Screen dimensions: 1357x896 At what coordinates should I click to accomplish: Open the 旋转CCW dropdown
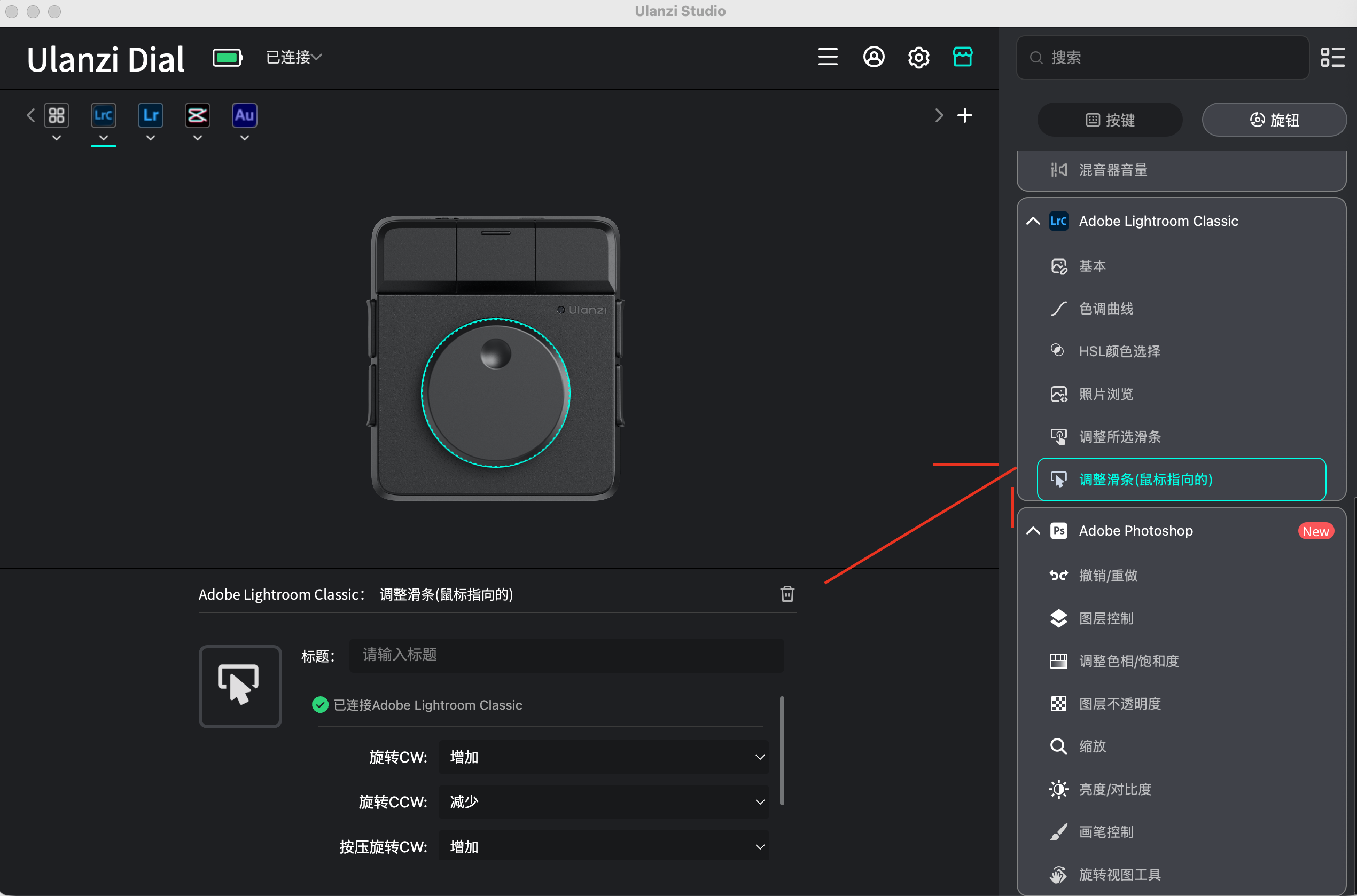(603, 801)
